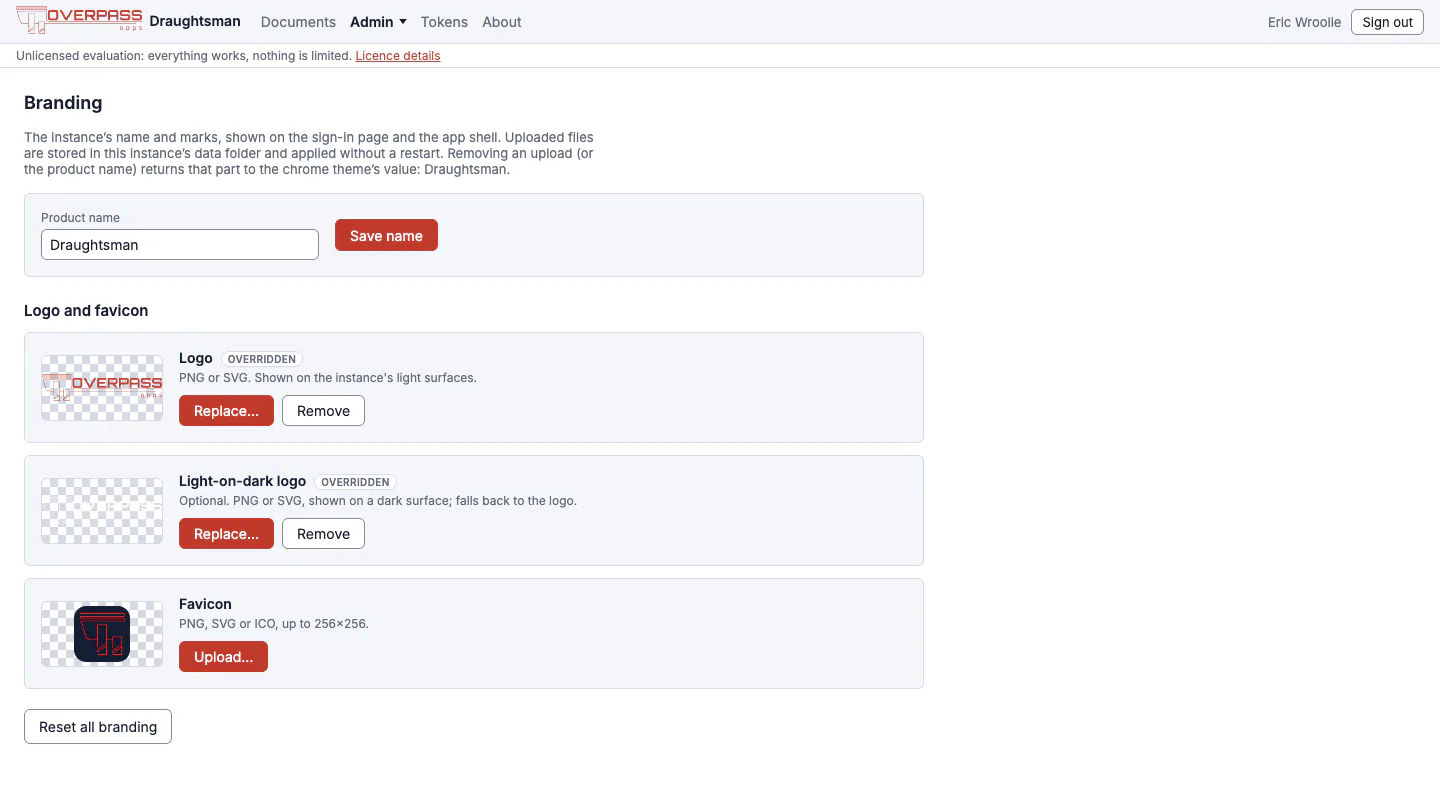Click Reset all branding button

[x=98, y=727]
